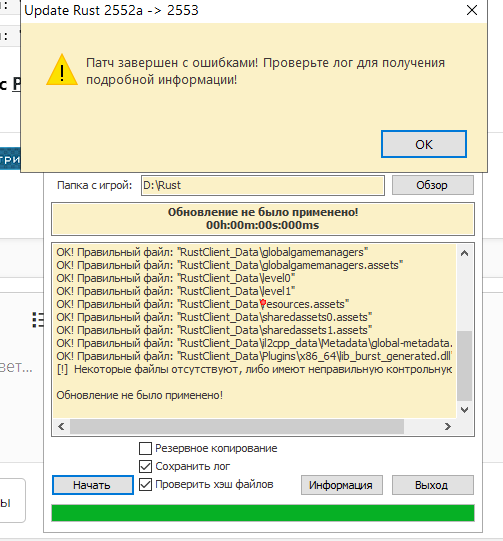503x541 pixels.
Task: Close the Update Rust error dialog
Action: tap(472, 10)
